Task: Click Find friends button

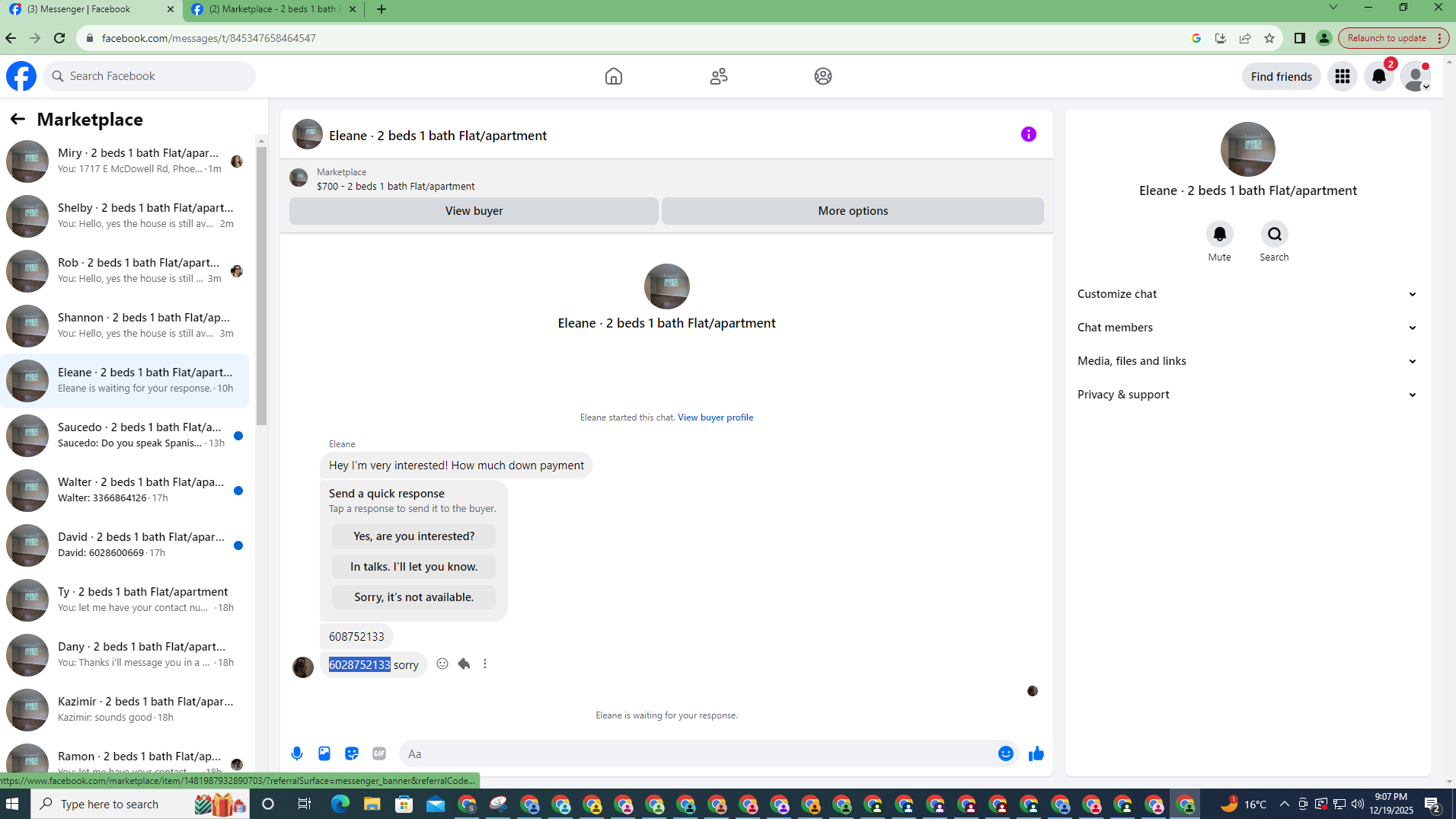Action: [1281, 76]
